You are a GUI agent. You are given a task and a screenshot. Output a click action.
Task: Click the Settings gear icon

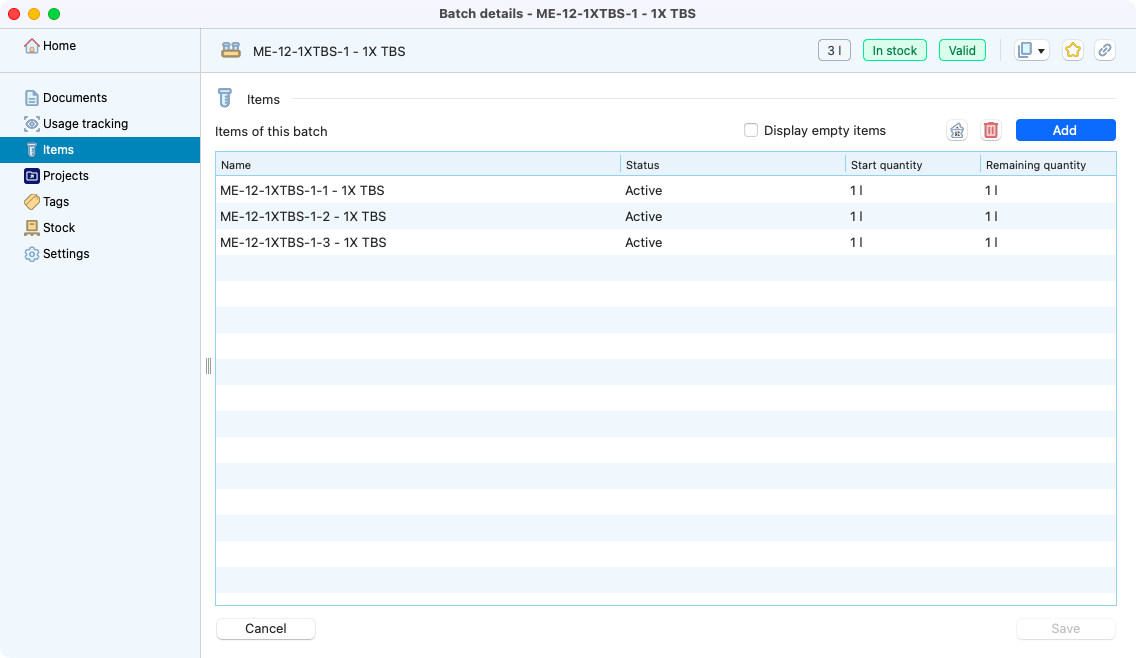pyautogui.click(x=31, y=254)
